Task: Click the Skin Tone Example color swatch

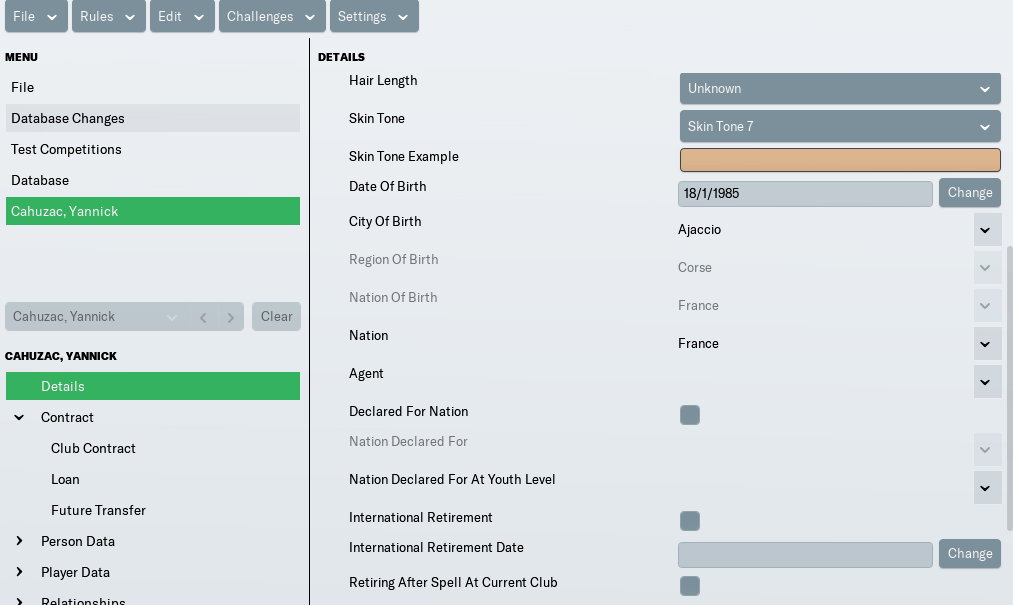Action: tap(840, 160)
